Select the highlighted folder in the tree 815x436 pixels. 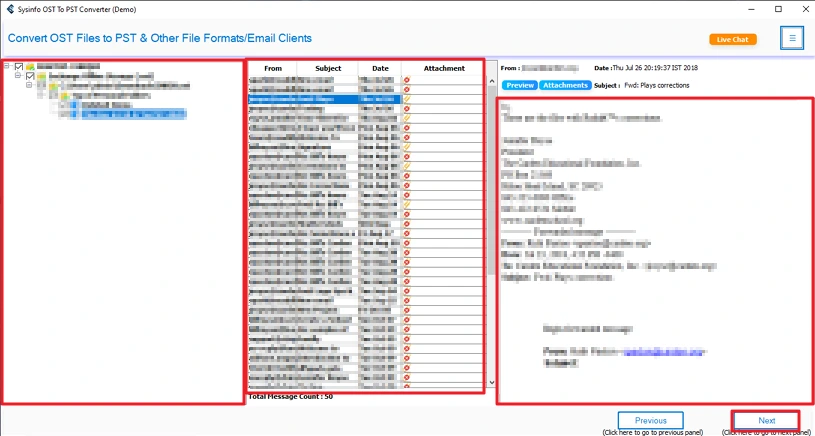134,114
